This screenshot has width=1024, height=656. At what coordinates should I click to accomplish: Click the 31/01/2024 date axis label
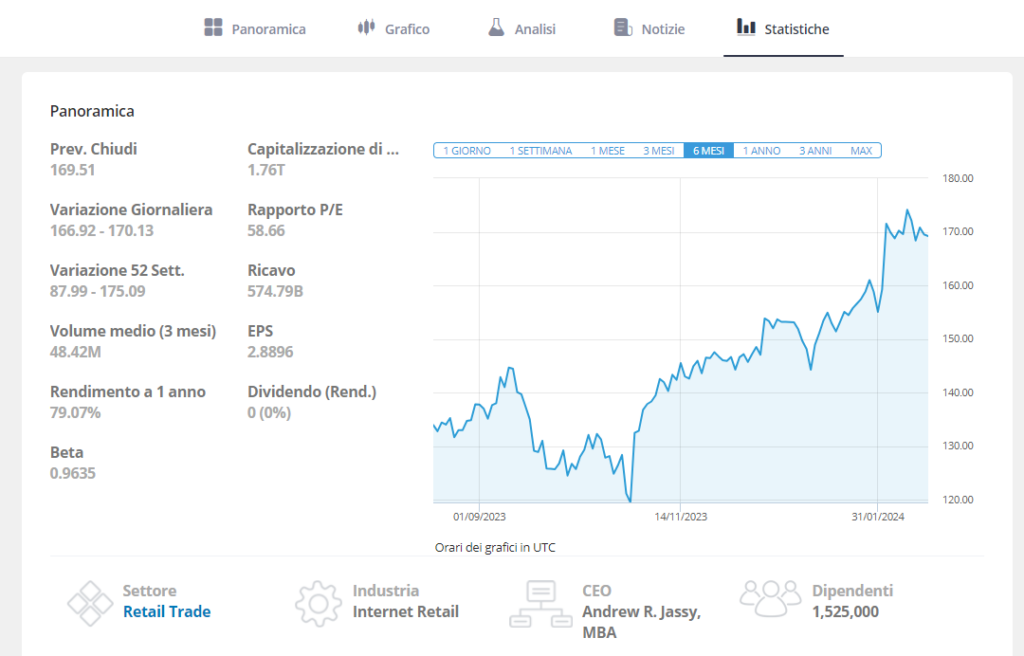pyautogui.click(x=878, y=517)
